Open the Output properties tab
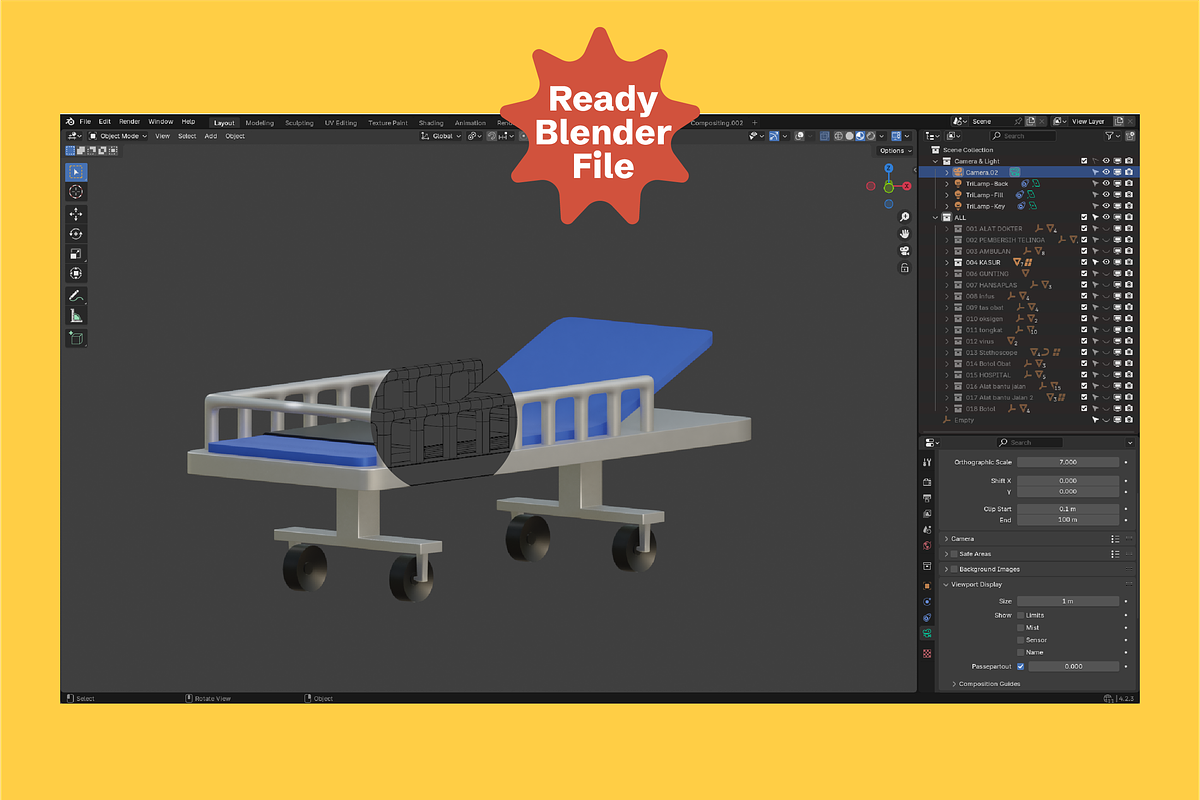Screen dimensions: 1200x800 pyautogui.click(x=928, y=497)
